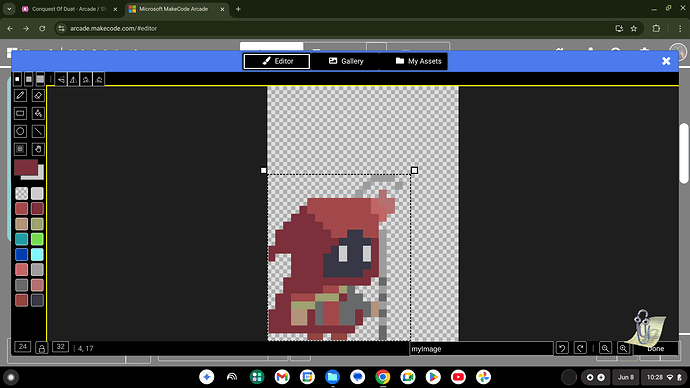The image size is (690, 388).
Task: Undo the last edit
Action: point(562,348)
